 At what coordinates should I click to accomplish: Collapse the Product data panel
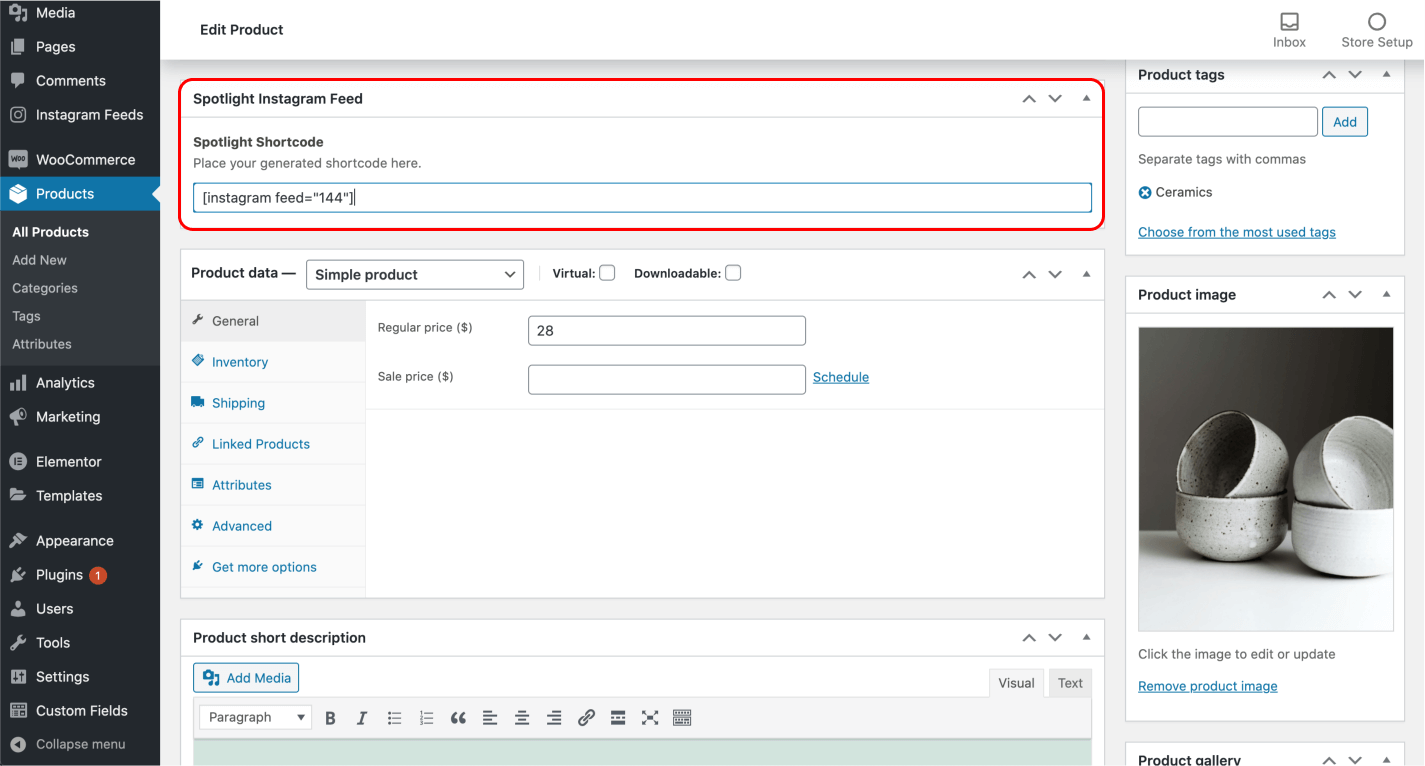pyautogui.click(x=1086, y=274)
